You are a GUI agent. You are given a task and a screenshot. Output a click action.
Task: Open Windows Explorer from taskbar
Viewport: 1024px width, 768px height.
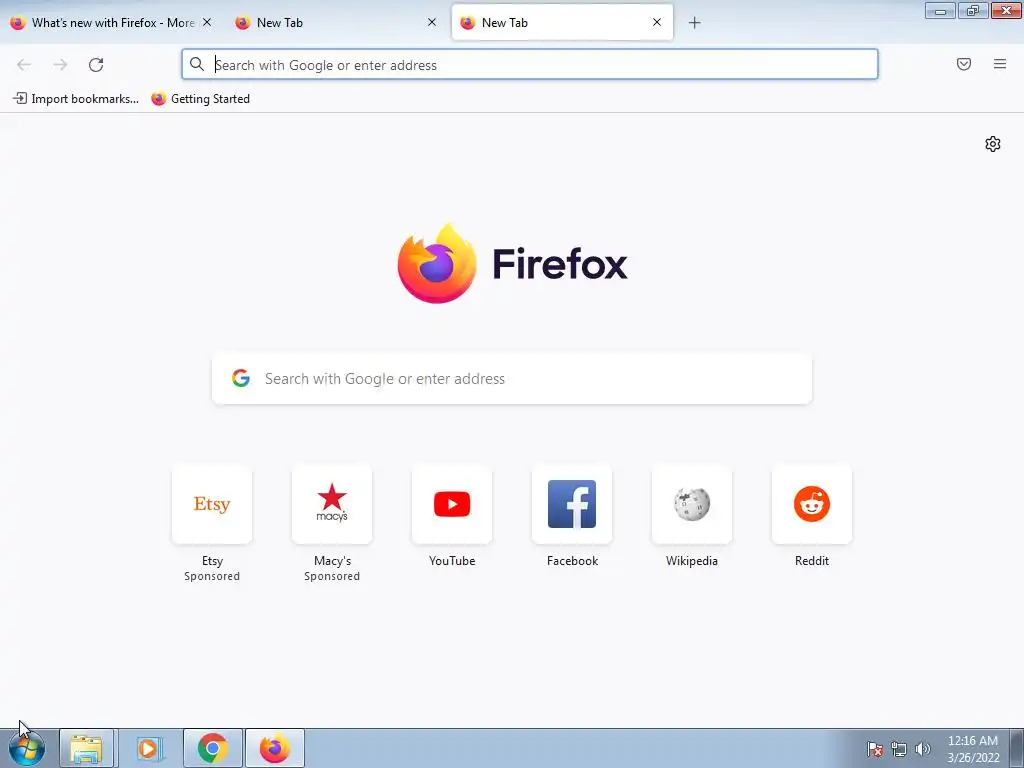coord(87,748)
